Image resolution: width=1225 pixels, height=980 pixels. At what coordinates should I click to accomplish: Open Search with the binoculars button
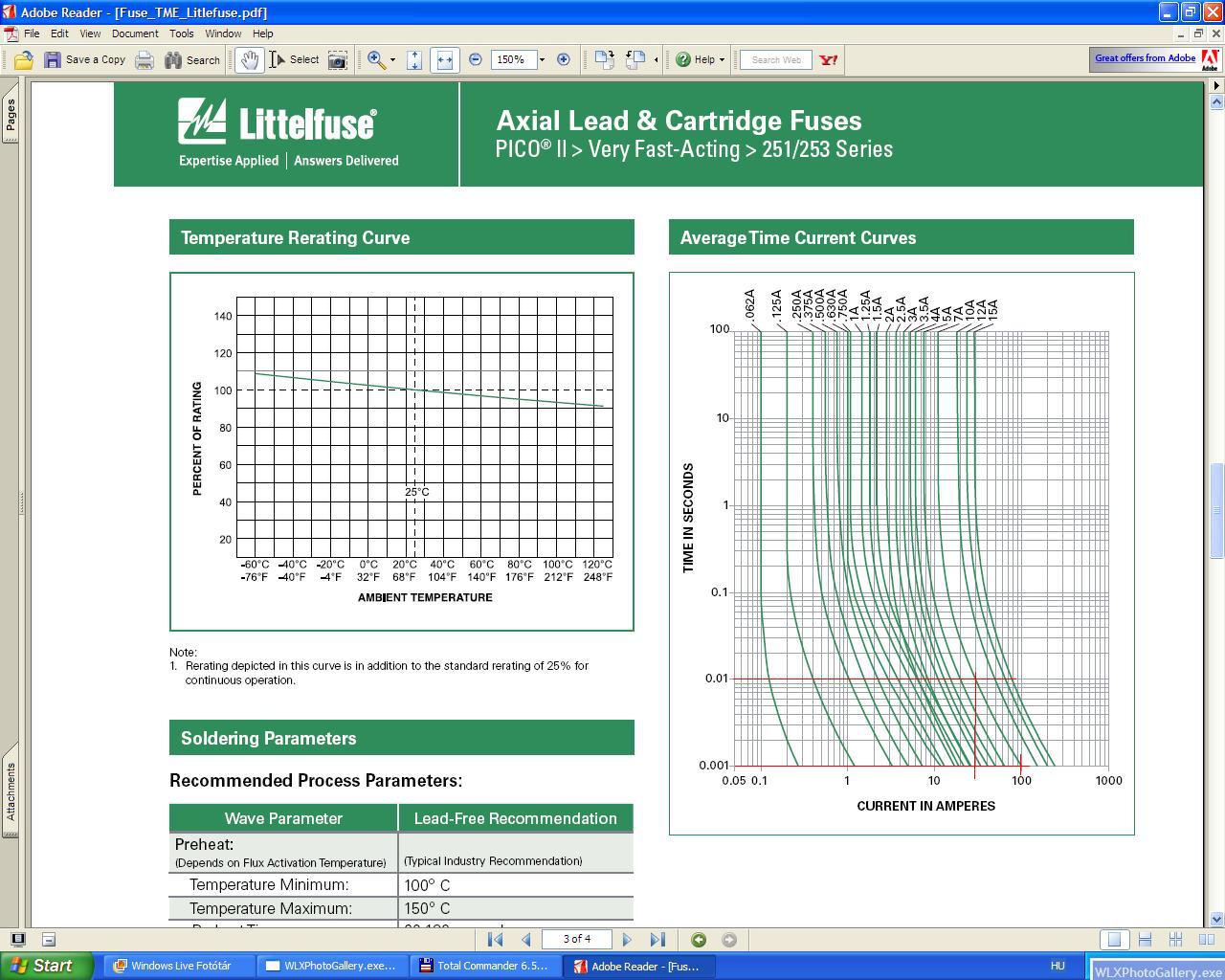click(x=192, y=60)
